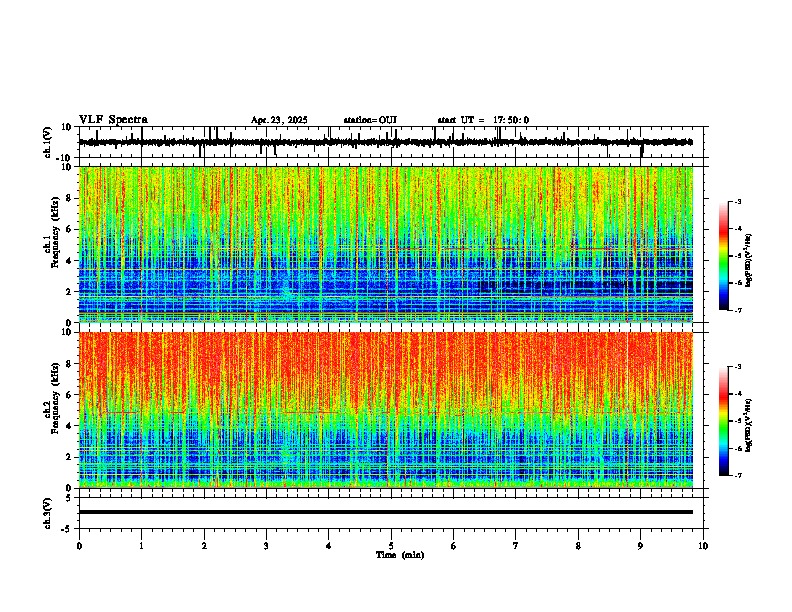
Task: Click the "ch.1(V)" waveform axis label
Action: pos(47,142)
